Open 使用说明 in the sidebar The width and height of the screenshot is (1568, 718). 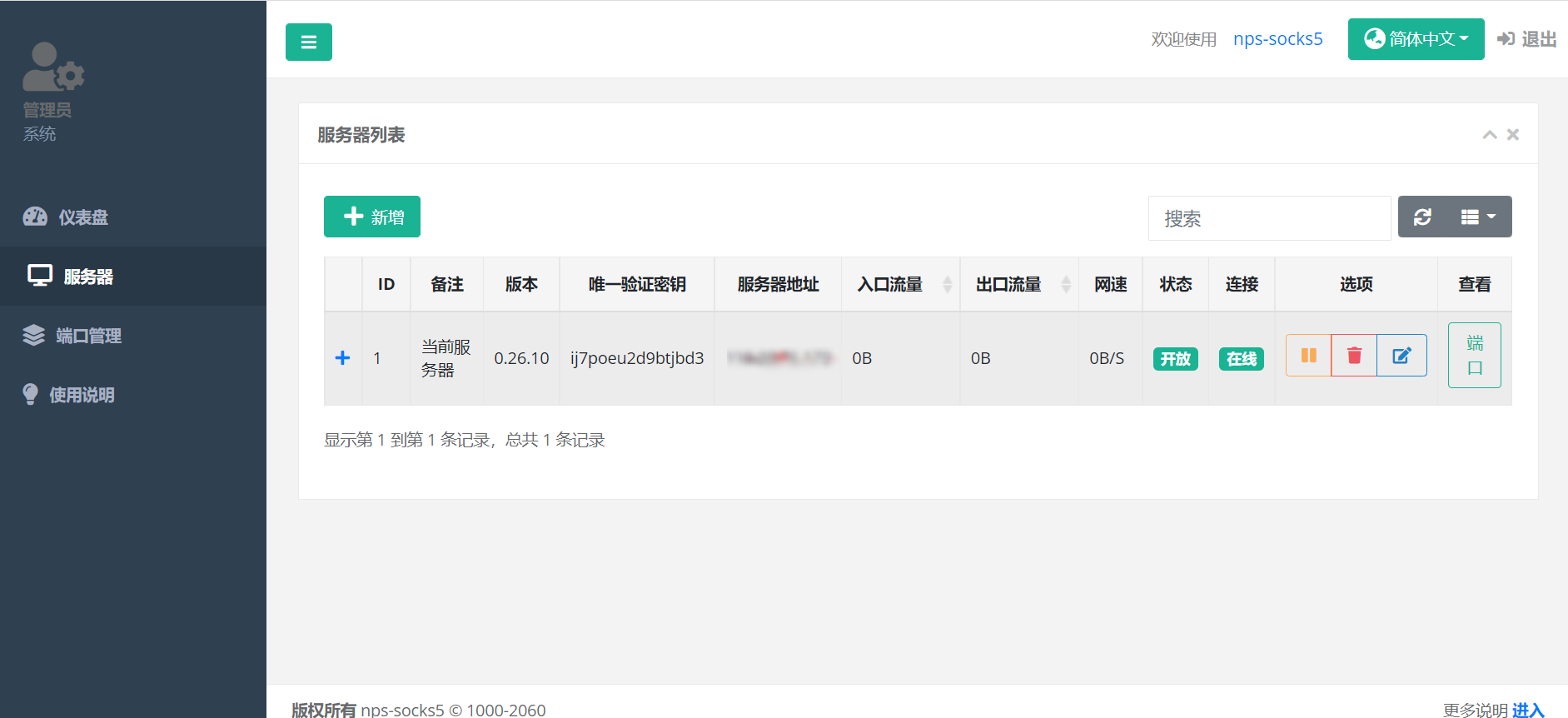133,395
